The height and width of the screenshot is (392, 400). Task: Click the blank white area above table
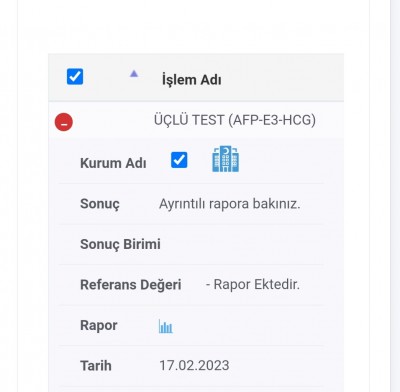click(193, 27)
